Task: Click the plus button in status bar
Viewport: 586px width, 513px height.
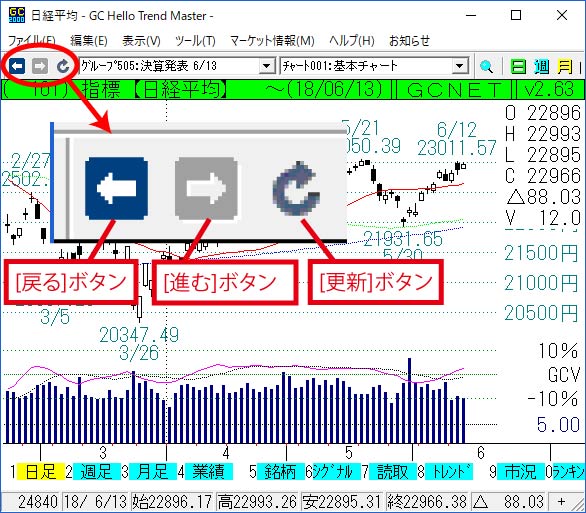Action: pos(561,501)
